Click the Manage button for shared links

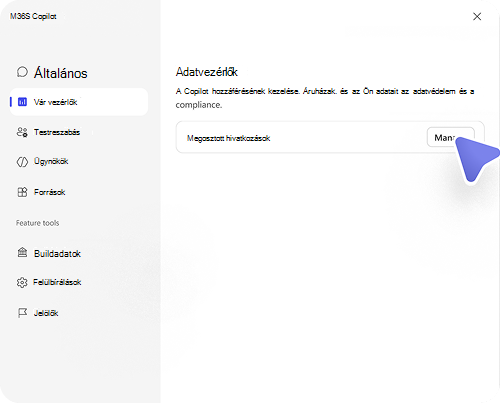tap(451, 137)
